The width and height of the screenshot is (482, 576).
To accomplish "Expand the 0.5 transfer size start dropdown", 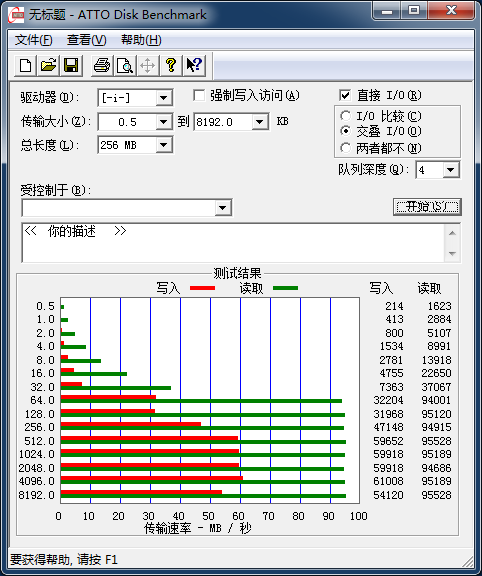I will 163,122.
